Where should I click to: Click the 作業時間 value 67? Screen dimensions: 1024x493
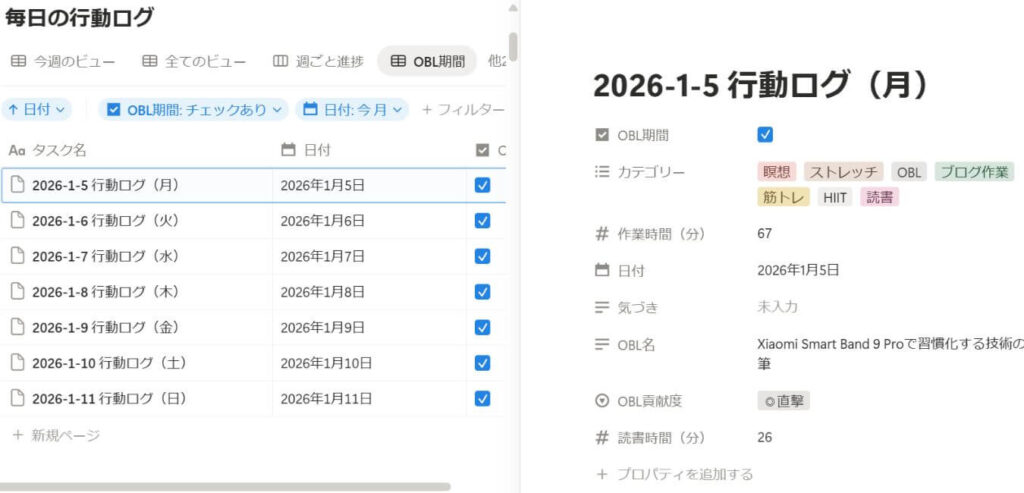pos(765,233)
